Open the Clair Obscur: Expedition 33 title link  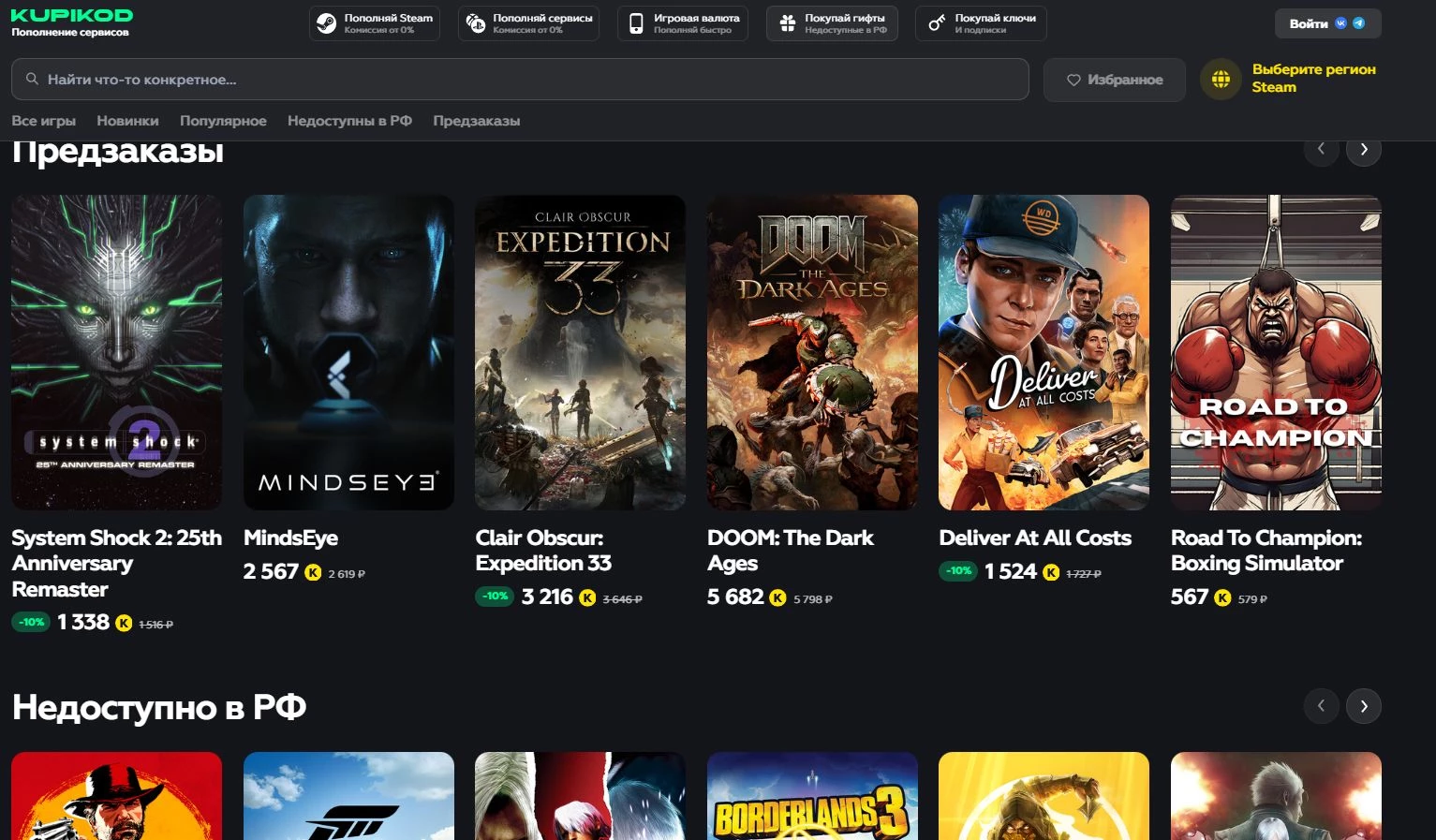click(543, 551)
